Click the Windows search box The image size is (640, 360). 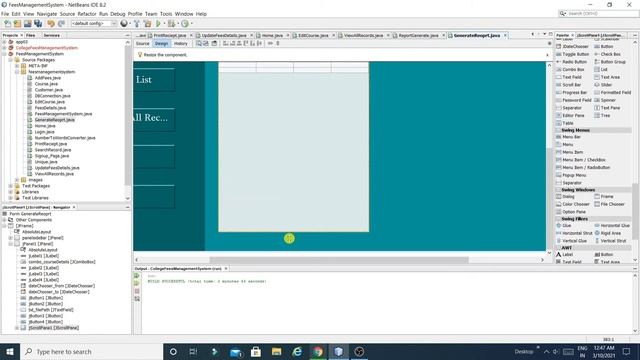91,351
